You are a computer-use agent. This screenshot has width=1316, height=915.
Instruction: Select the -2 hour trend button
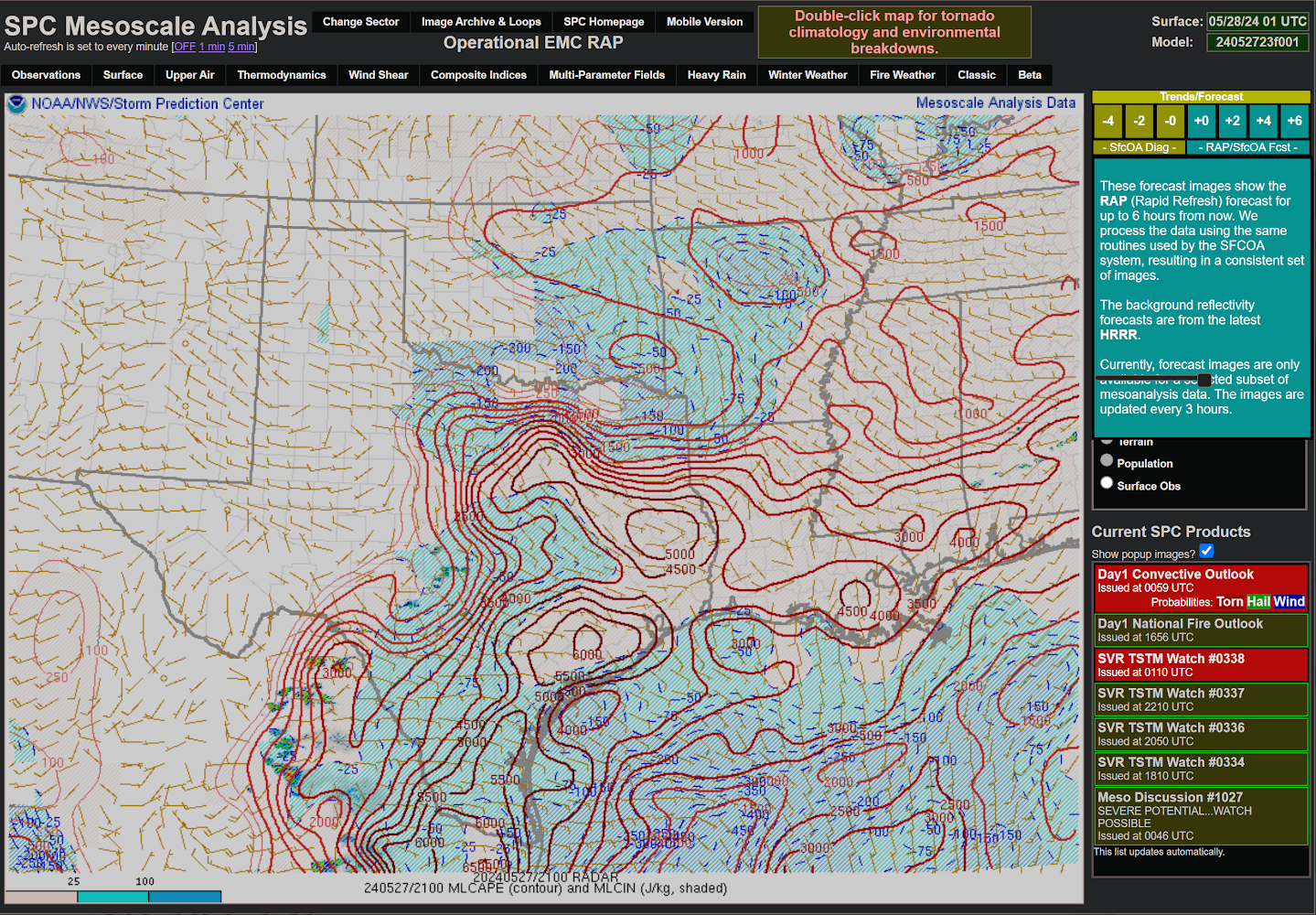[1139, 121]
